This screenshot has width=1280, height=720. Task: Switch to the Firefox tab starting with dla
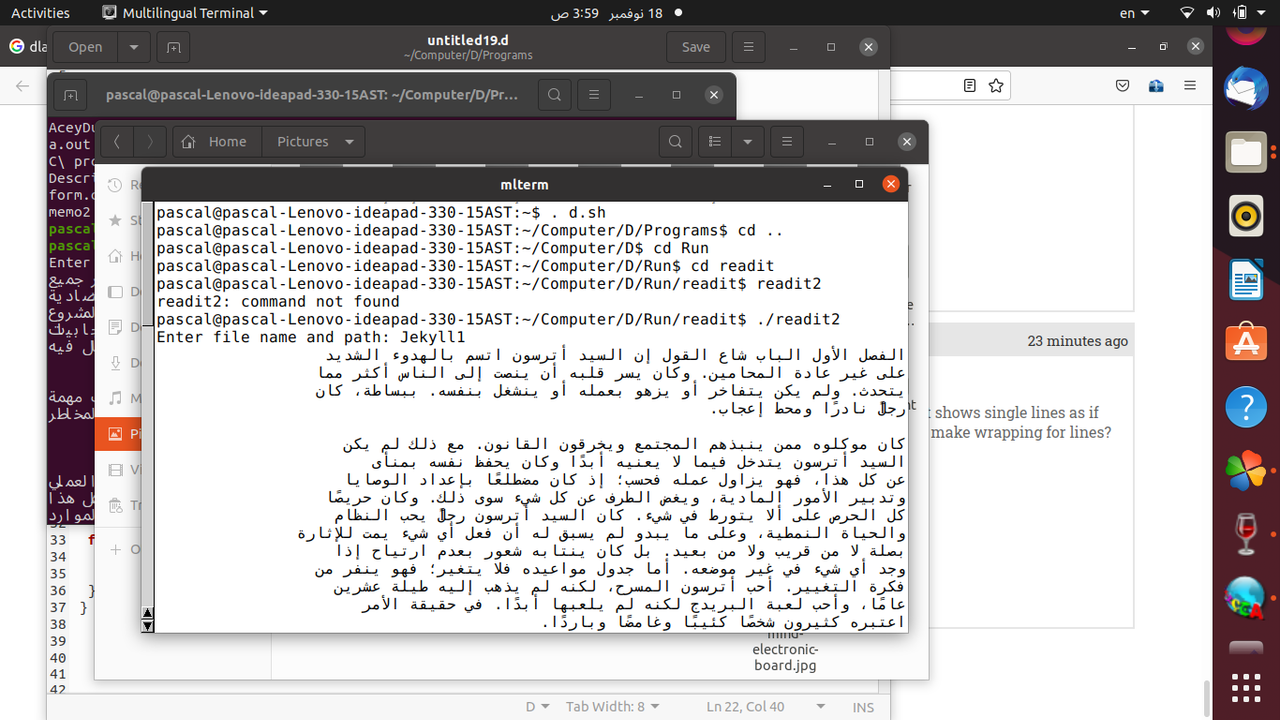click(28, 46)
